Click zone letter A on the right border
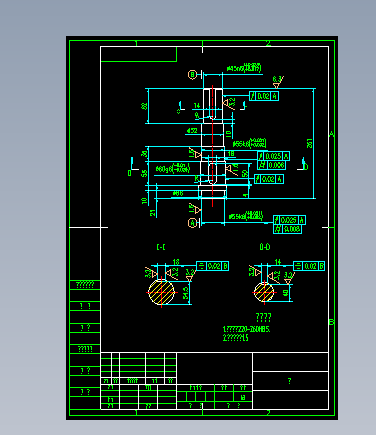The image size is (376, 435). (x=332, y=134)
